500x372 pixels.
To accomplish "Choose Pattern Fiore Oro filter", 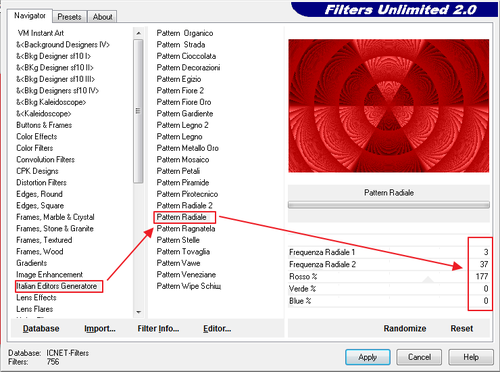I will 184,102.
